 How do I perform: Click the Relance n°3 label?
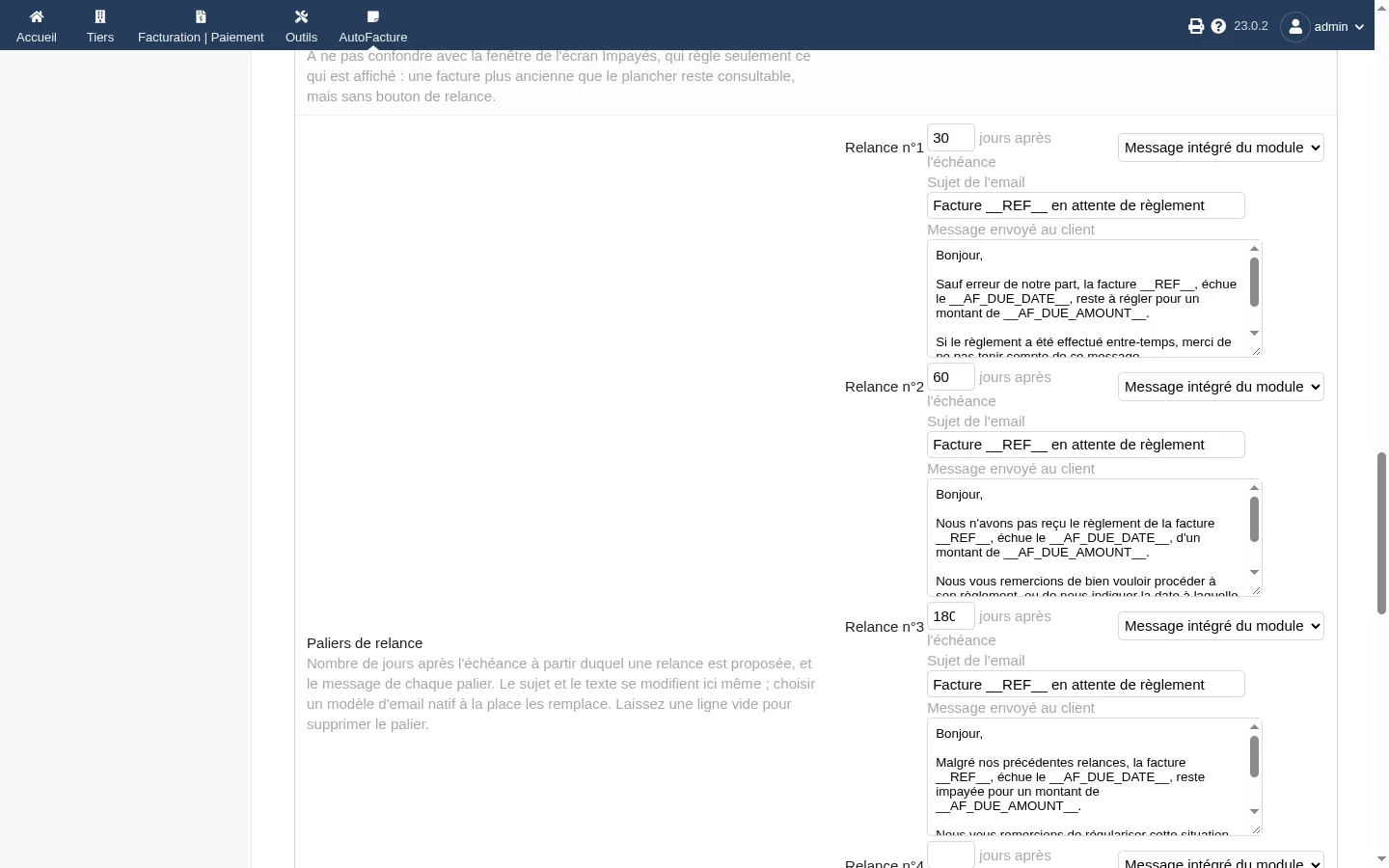click(885, 627)
